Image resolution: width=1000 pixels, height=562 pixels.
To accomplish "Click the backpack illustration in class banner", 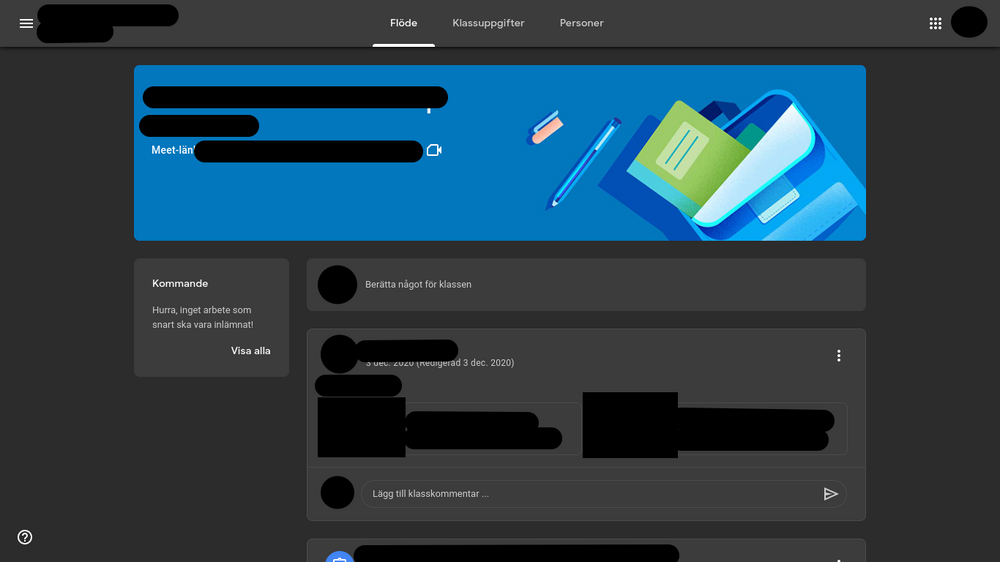I will (740, 165).
